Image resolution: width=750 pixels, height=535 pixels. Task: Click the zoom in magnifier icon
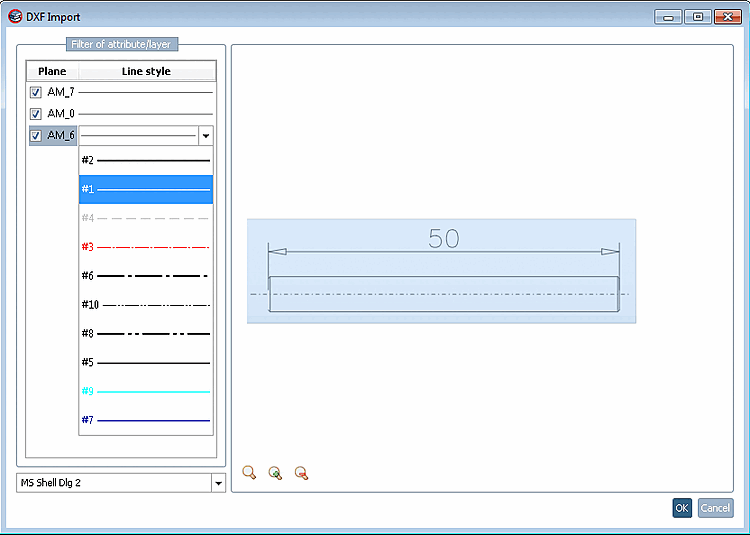click(x=275, y=472)
